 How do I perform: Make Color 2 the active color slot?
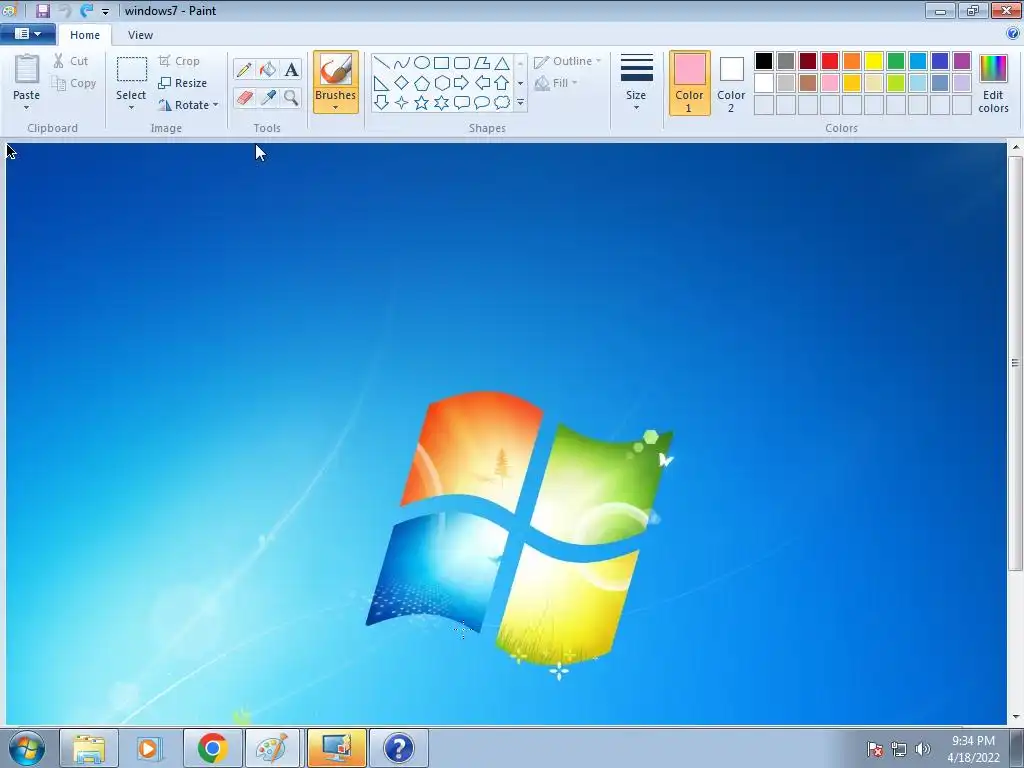pyautogui.click(x=731, y=83)
